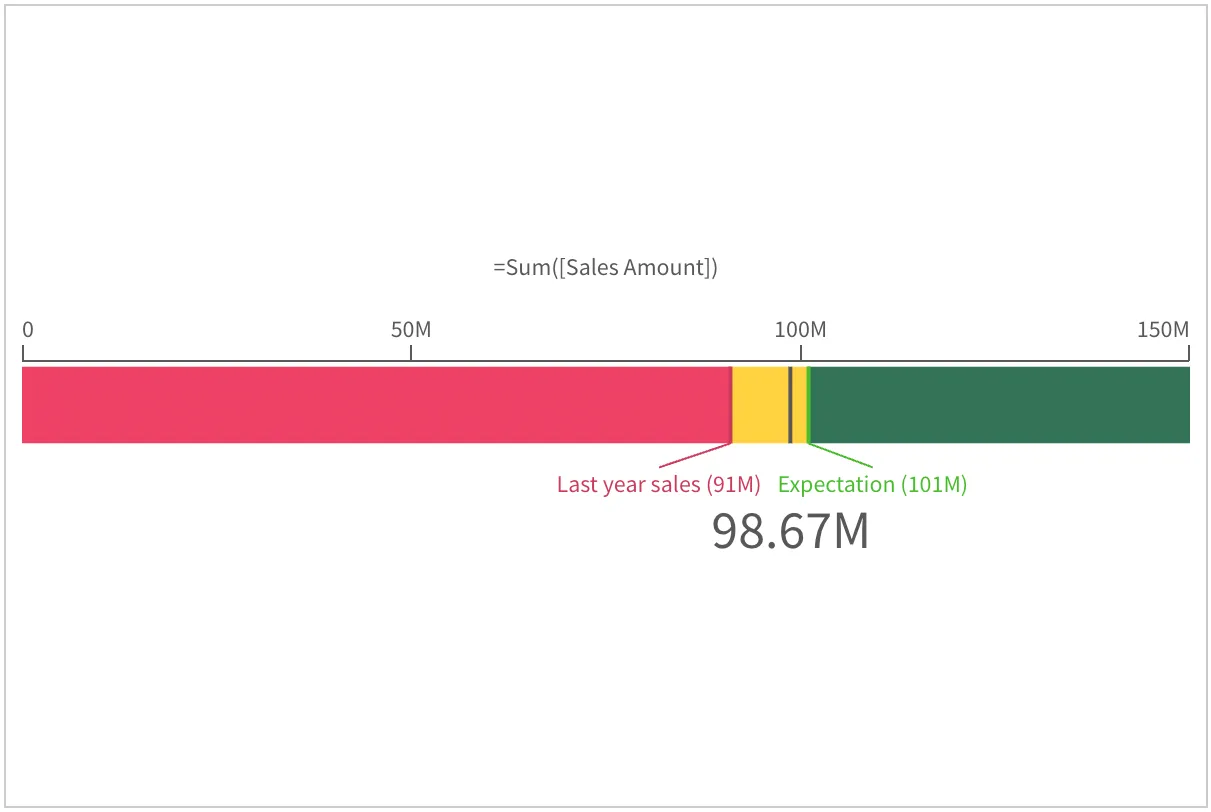The height and width of the screenshot is (812, 1211).
Task: Select the bright green expectation reference line
Action: point(808,405)
